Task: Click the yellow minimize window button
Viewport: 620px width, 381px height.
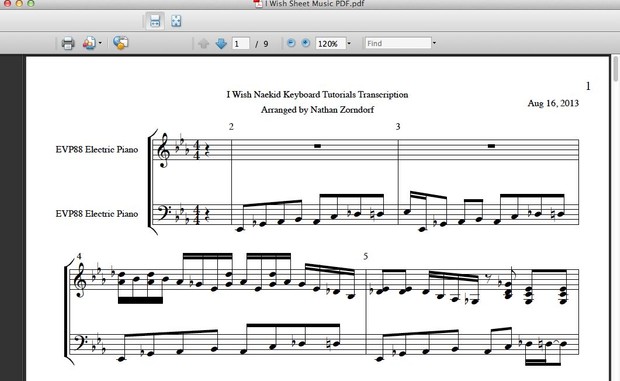Action: pos(19,3)
